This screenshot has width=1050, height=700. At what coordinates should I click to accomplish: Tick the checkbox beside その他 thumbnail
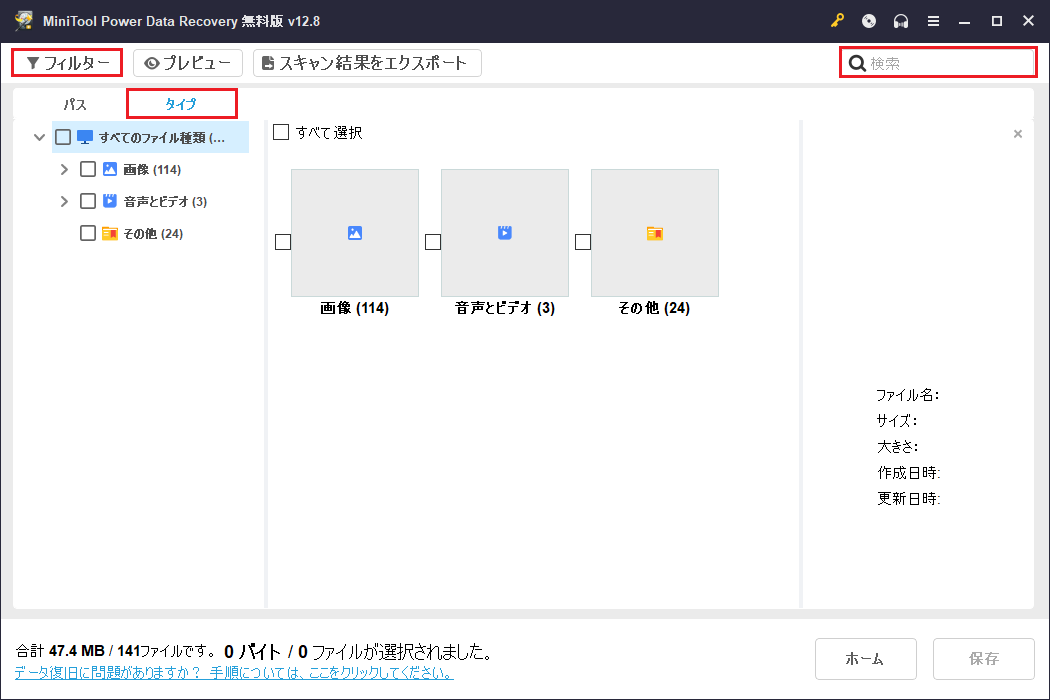coord(583,242)
